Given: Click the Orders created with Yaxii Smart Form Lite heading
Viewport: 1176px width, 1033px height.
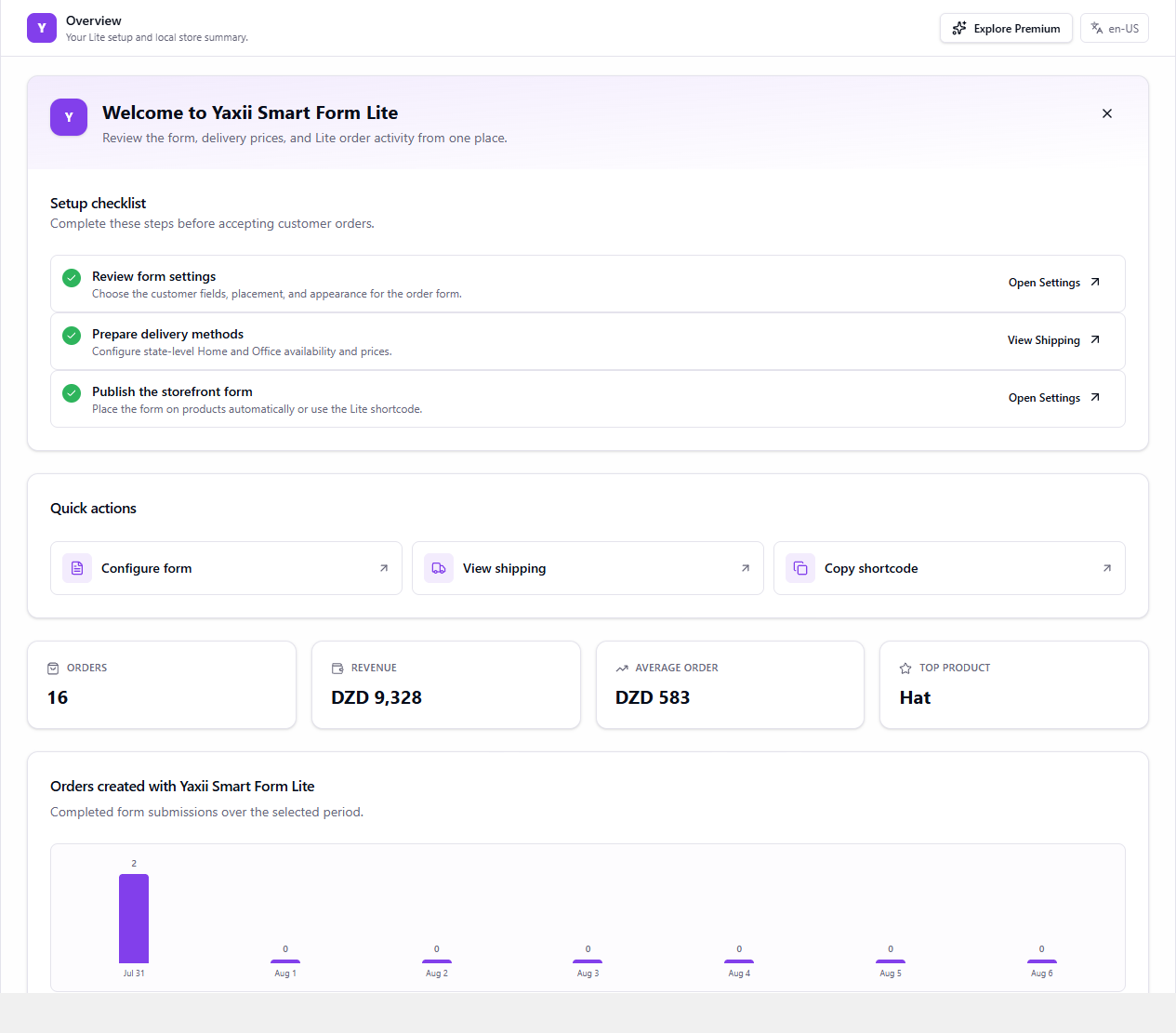Looking at the screenshot, I should click(182, 787).
